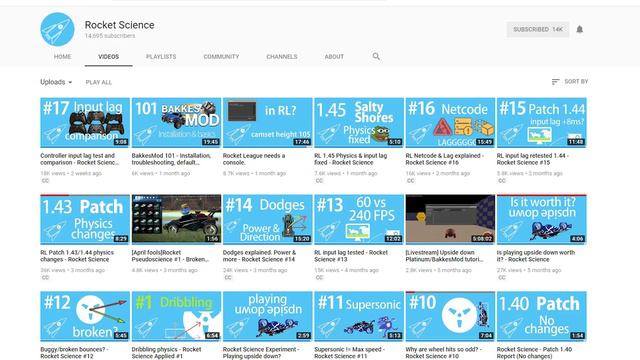
Task: Switch to the Home tab
Action: (x=62, y=57)
